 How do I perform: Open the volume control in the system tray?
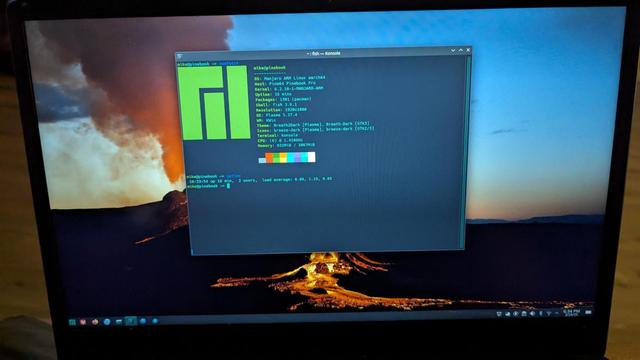[x=532, y=313]
